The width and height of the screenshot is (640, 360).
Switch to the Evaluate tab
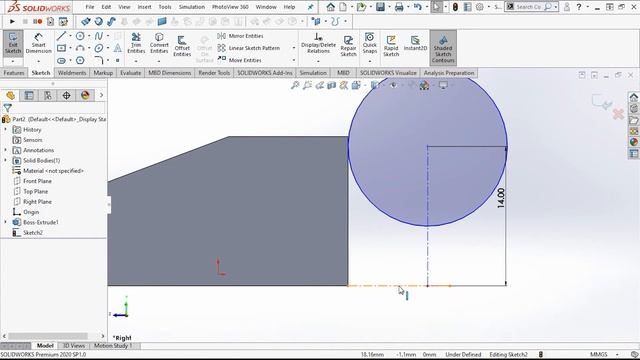tap(131, 73)
